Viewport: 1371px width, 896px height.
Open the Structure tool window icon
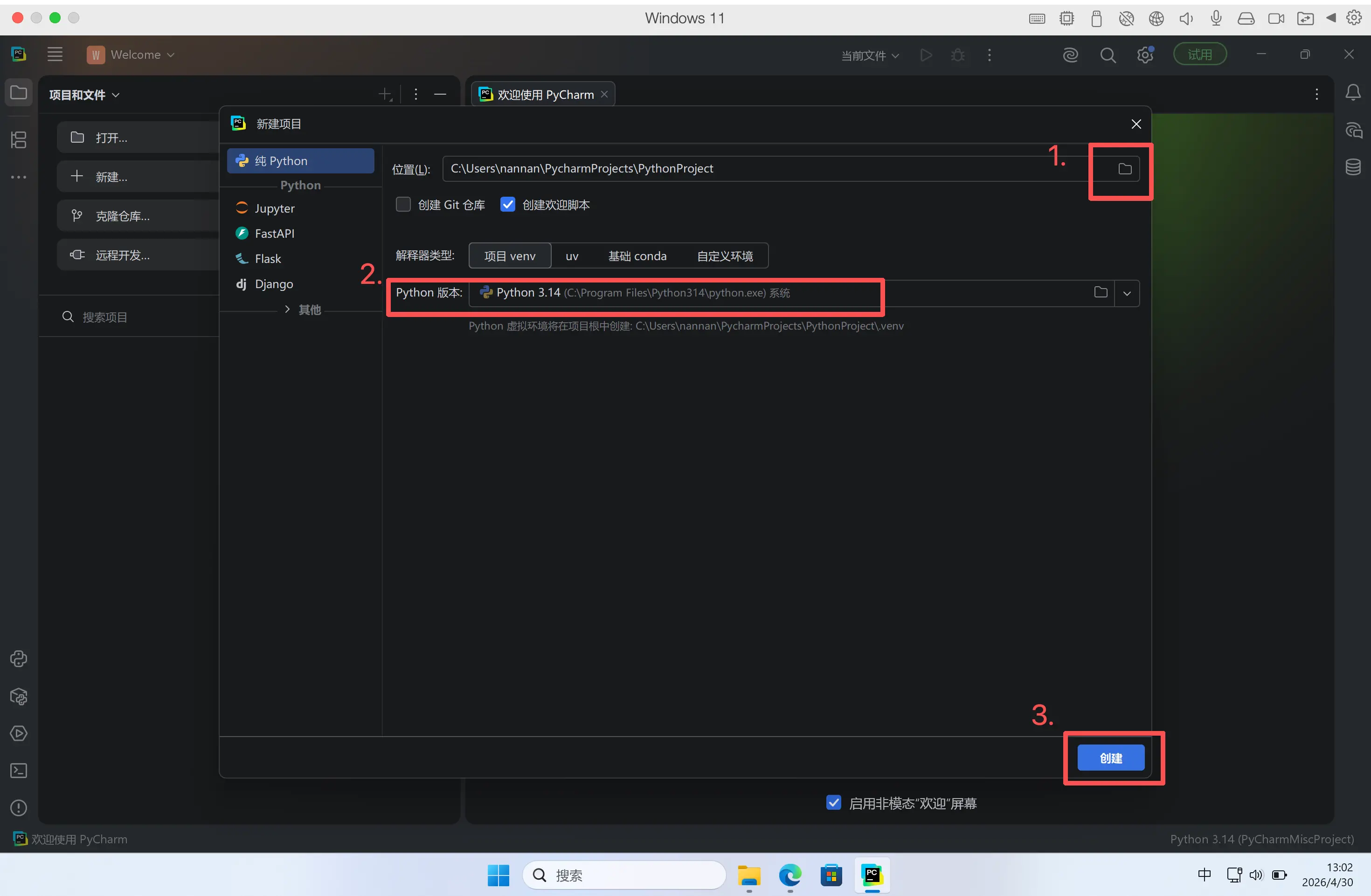coord(19,140)
